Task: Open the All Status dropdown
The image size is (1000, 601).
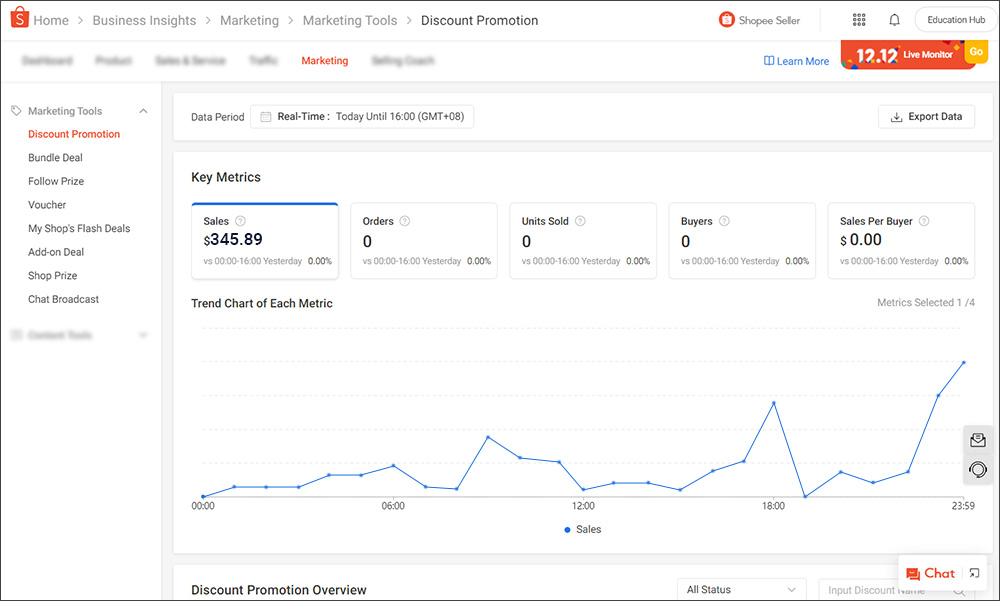Action: pos(741,589)
